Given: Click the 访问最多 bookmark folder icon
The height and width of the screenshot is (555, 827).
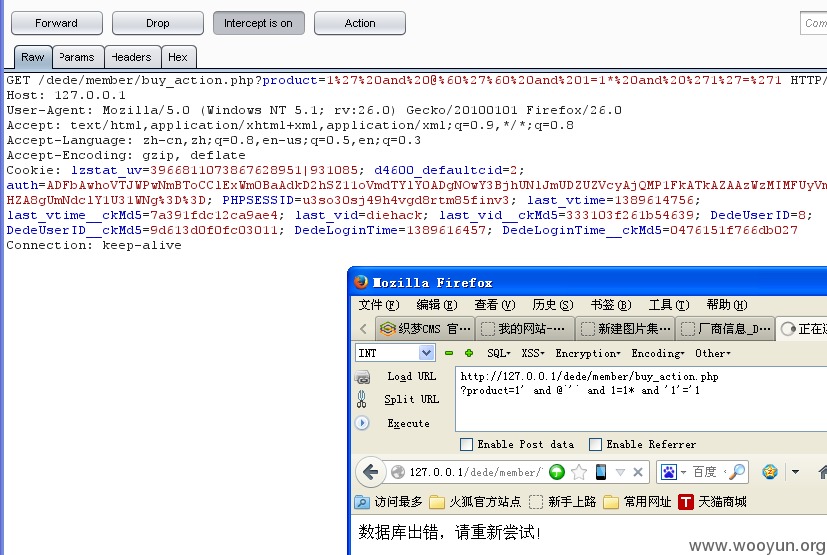Looking at the screenshot, I should point(362,502).
